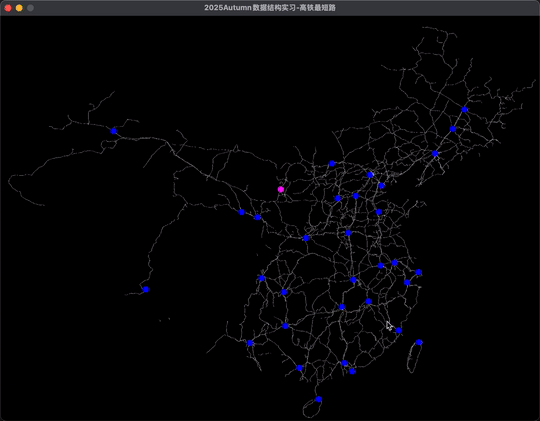
Task: Click the Chengdu node northwest of Chongqing
Action: 262,278
